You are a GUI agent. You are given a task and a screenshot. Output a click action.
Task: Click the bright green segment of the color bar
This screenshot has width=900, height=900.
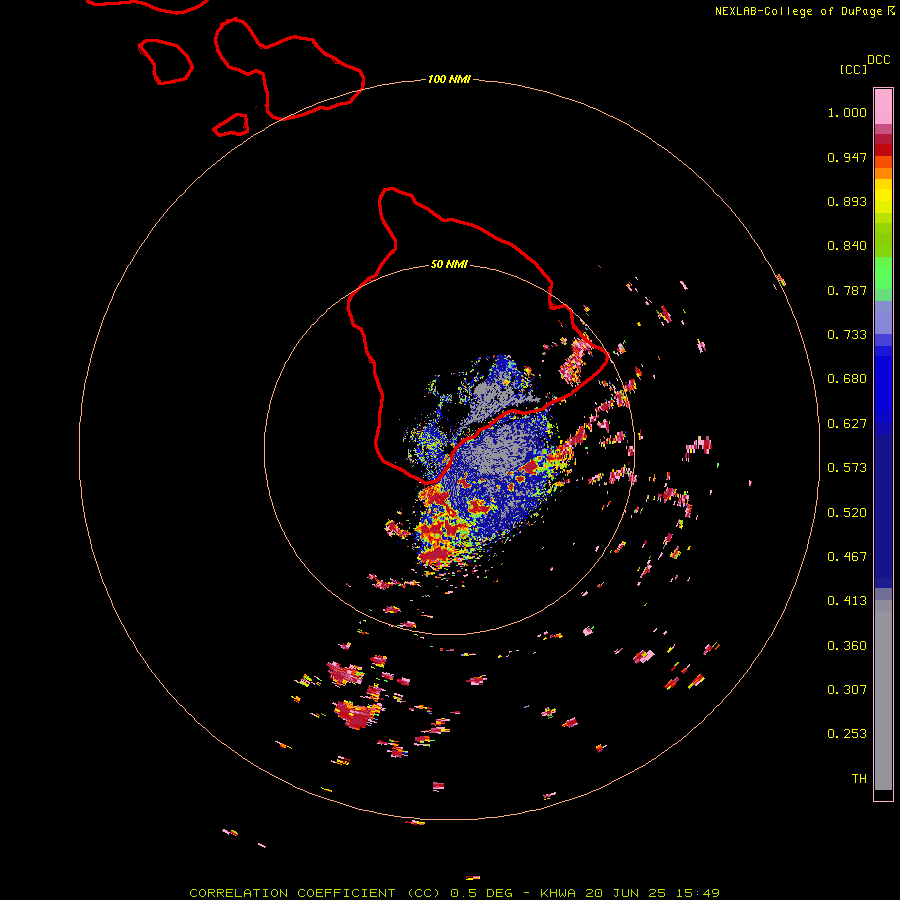pos(883,273)
